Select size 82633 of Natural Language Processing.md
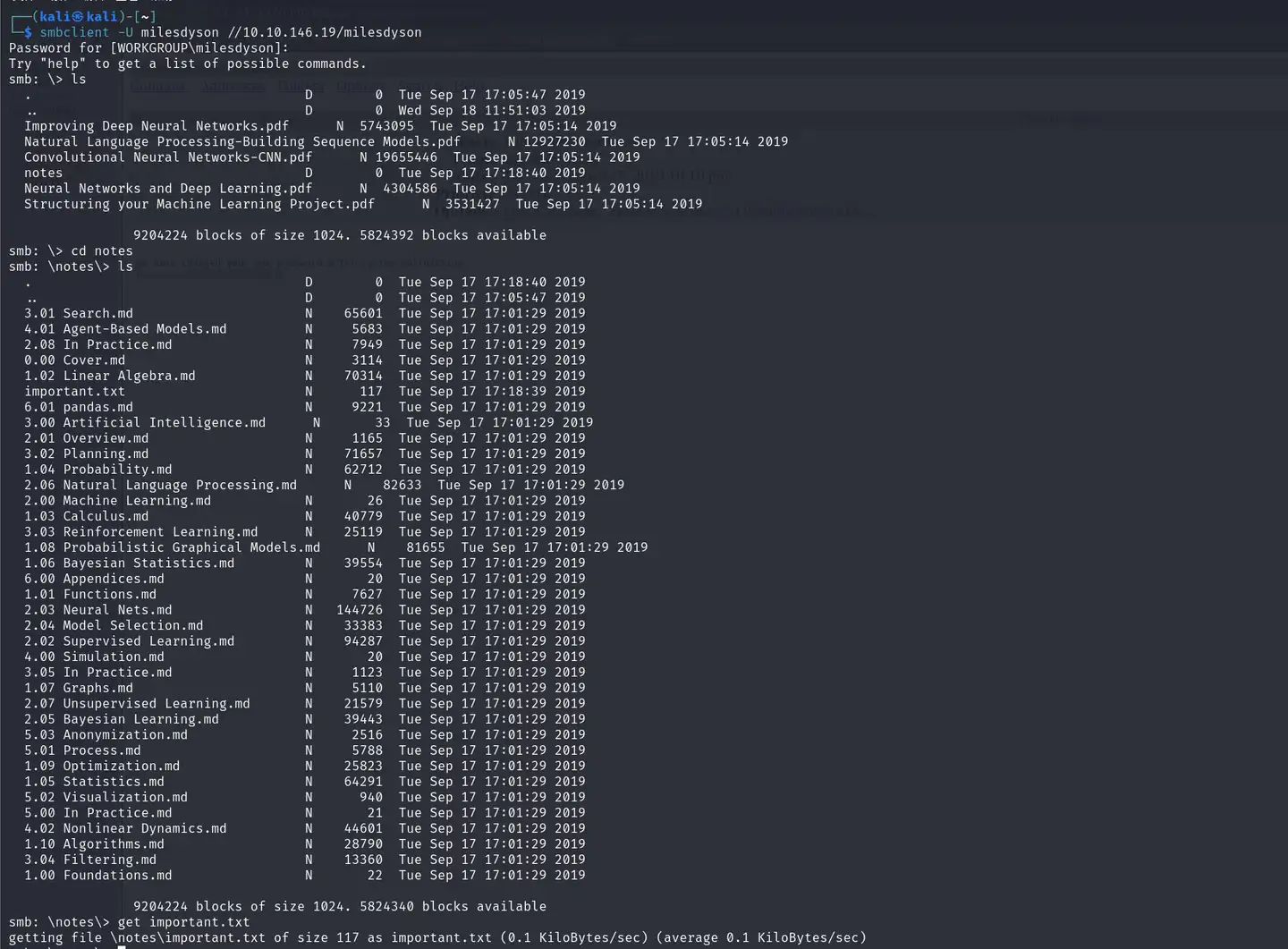Screen dimensions: 1288x949 tap(402, 485)
